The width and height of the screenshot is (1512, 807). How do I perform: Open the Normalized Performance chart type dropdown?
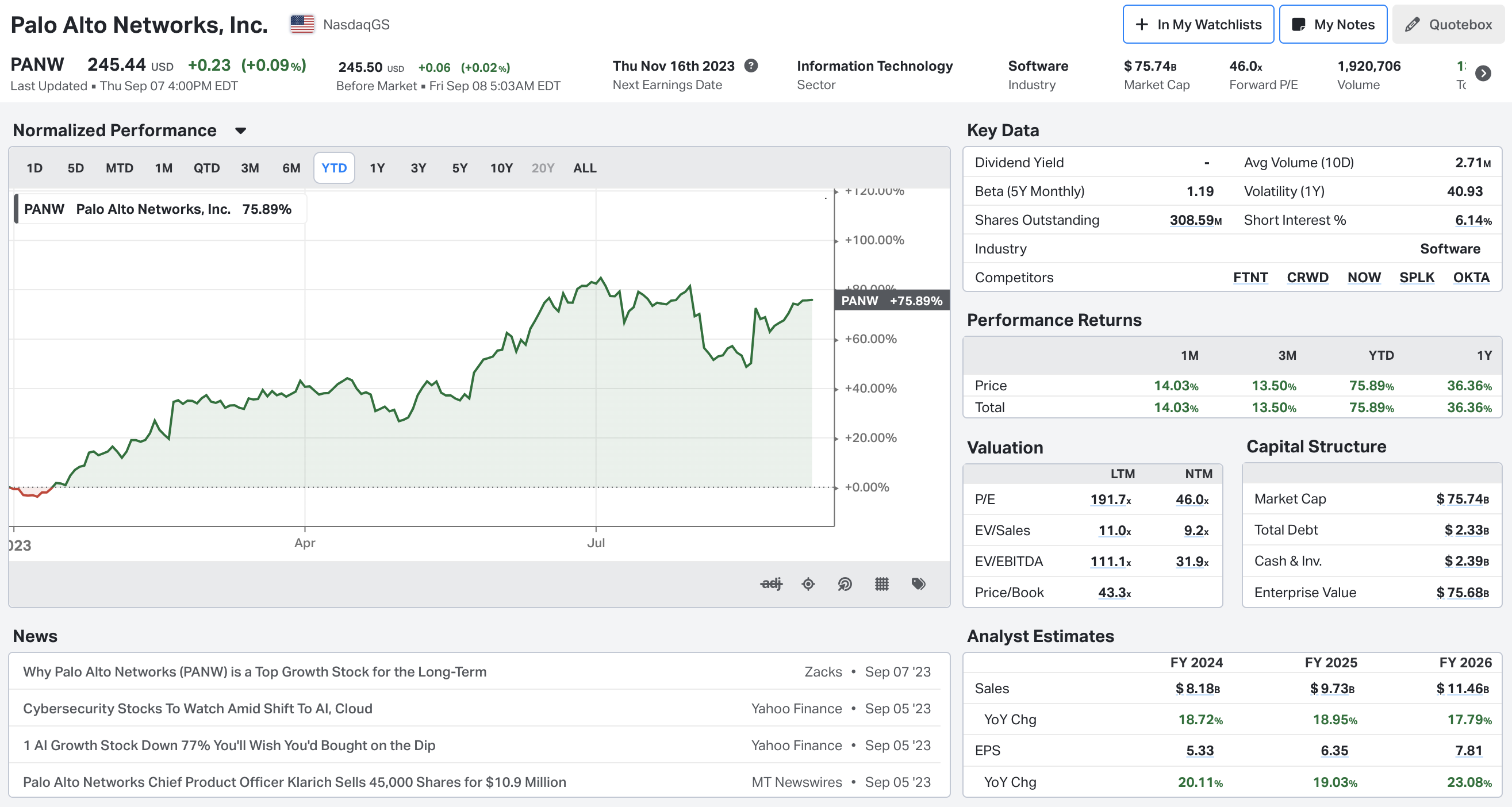coord(241,130)
